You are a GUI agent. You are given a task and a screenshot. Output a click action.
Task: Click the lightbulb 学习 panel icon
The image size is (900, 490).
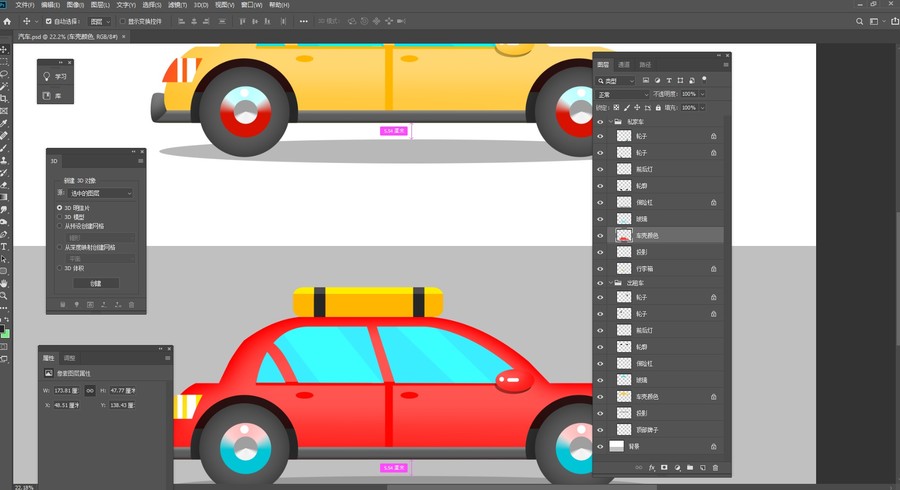pyautogui.click(x=46, y=76)
